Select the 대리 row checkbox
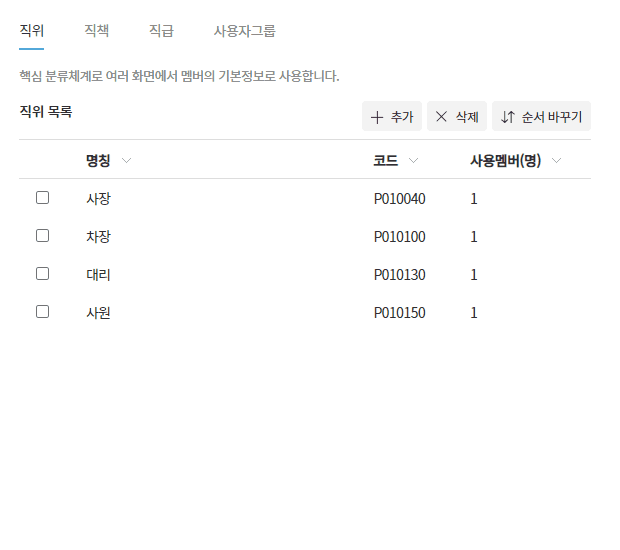Image resolution: width=620 pixels, height=550 pixels. [42, 274]
